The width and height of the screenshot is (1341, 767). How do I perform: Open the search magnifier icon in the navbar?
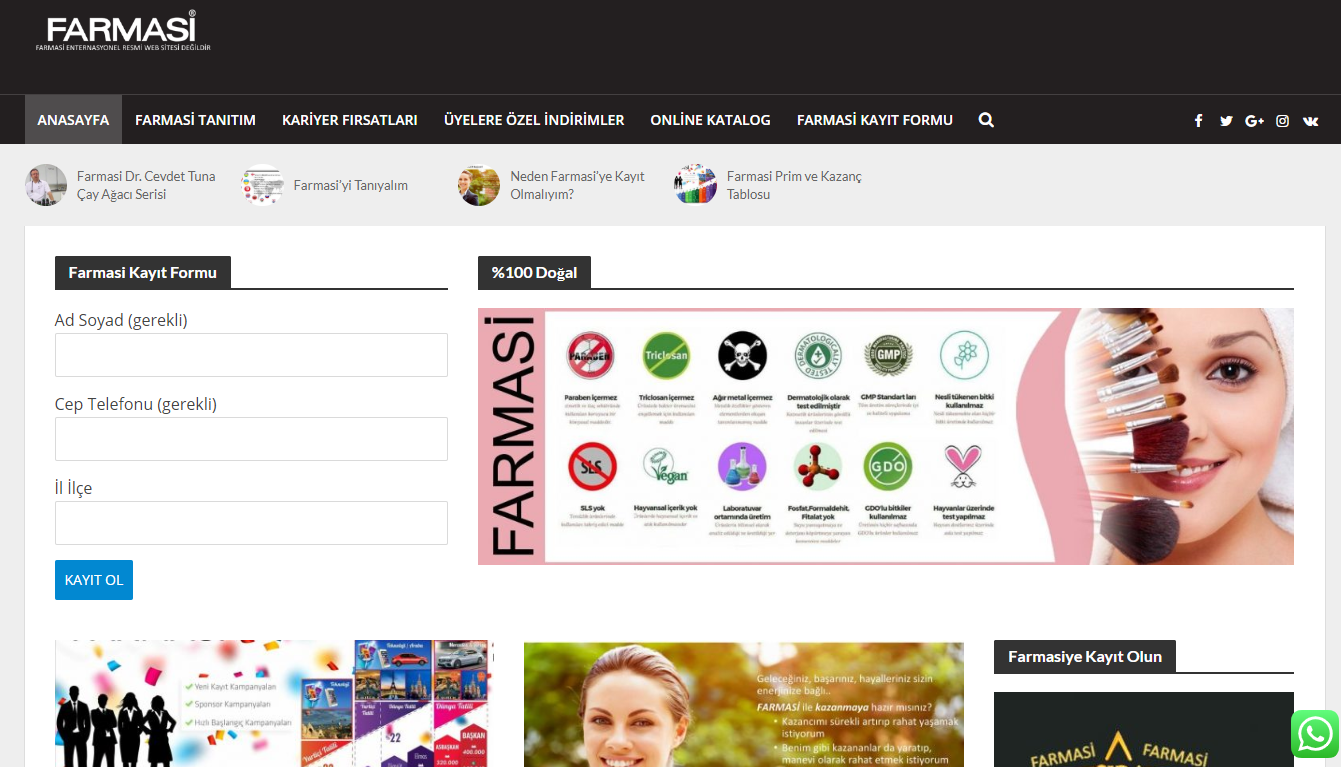[986, 120]
